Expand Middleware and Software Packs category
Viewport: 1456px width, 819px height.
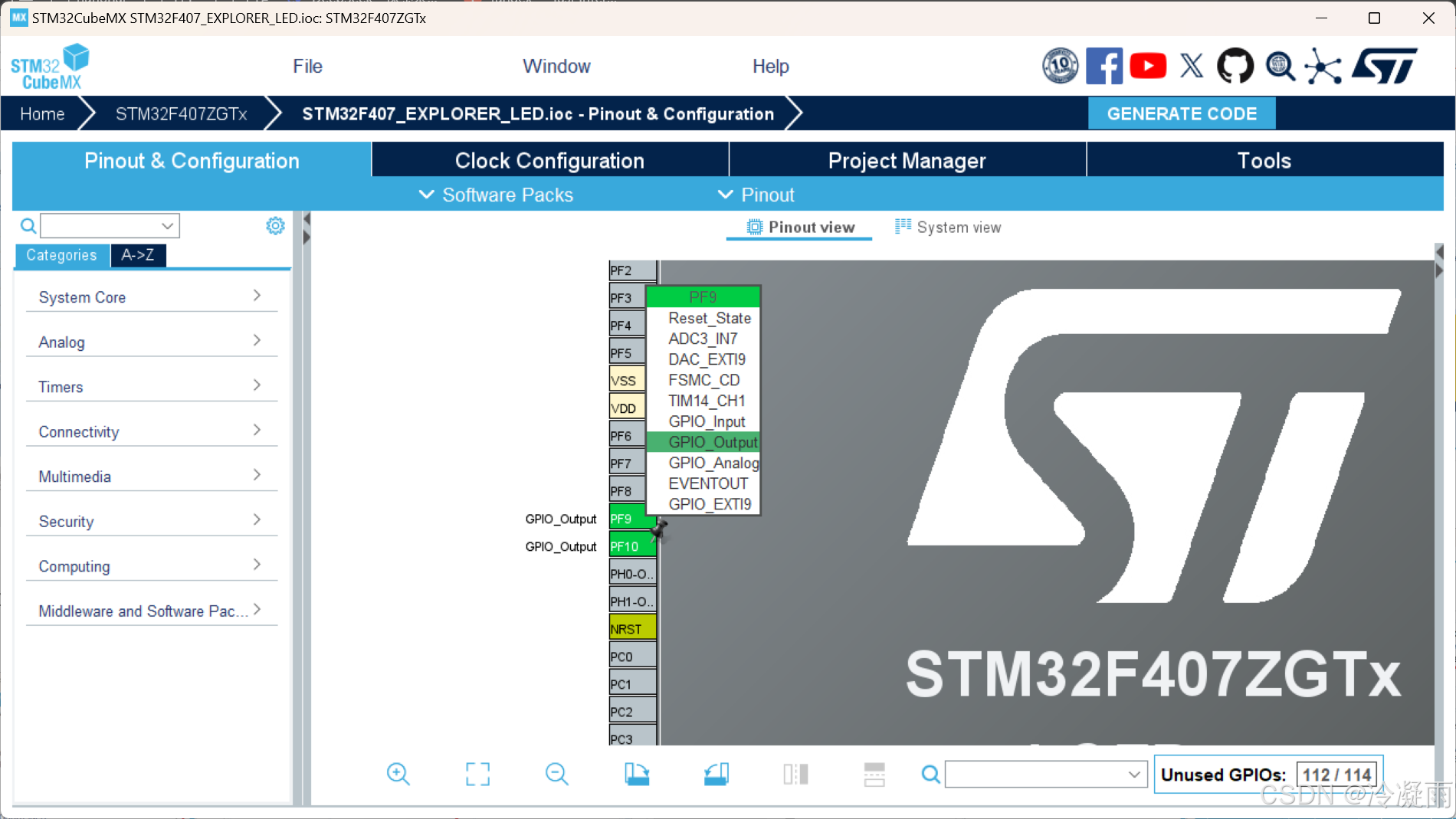pyautogui.click(x=152, y=611)
